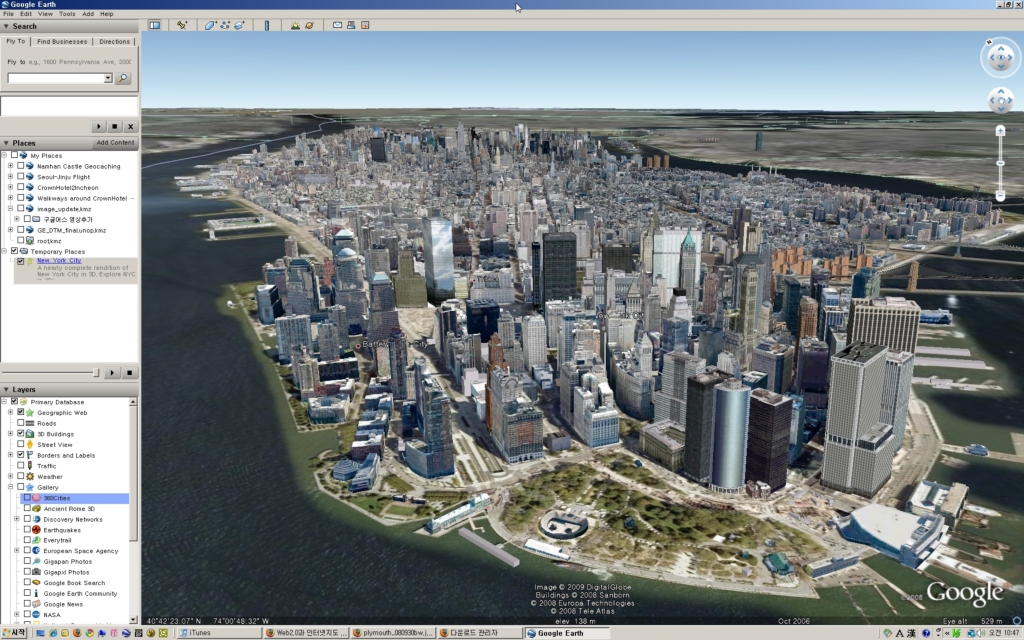View the location in Google Maps
The height and width of the screenshot is (640, 1024).
tap(365, 25)
